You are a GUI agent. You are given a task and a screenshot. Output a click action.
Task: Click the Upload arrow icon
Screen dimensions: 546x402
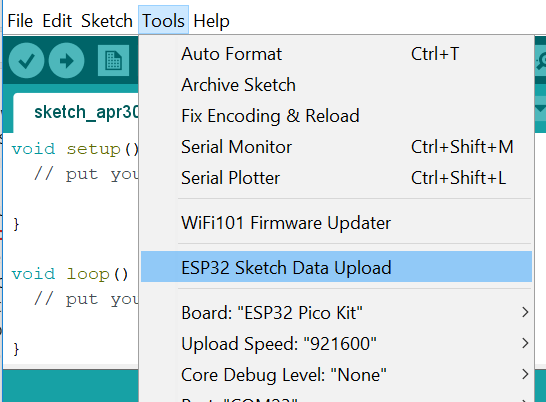click(67, 61)
